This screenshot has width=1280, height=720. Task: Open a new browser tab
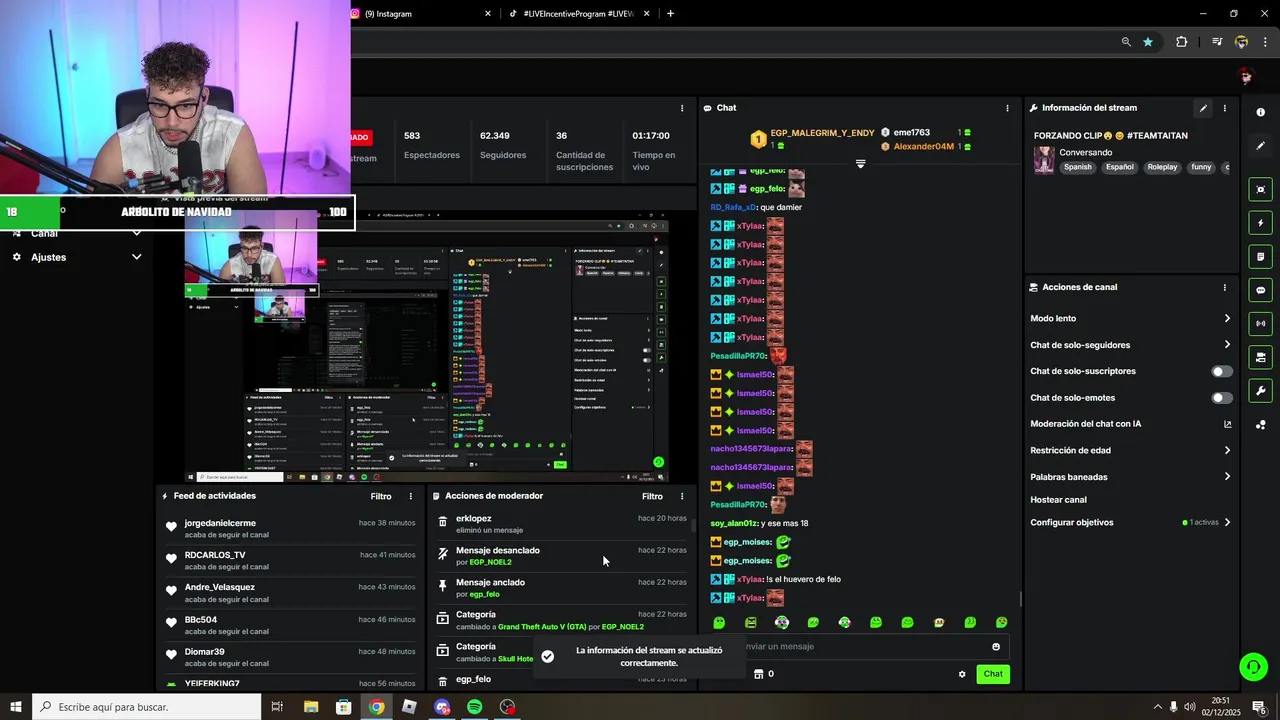click(670, 14)
